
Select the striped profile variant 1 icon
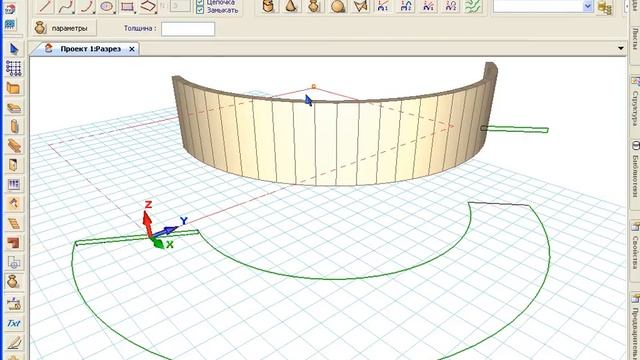[428, 7]
